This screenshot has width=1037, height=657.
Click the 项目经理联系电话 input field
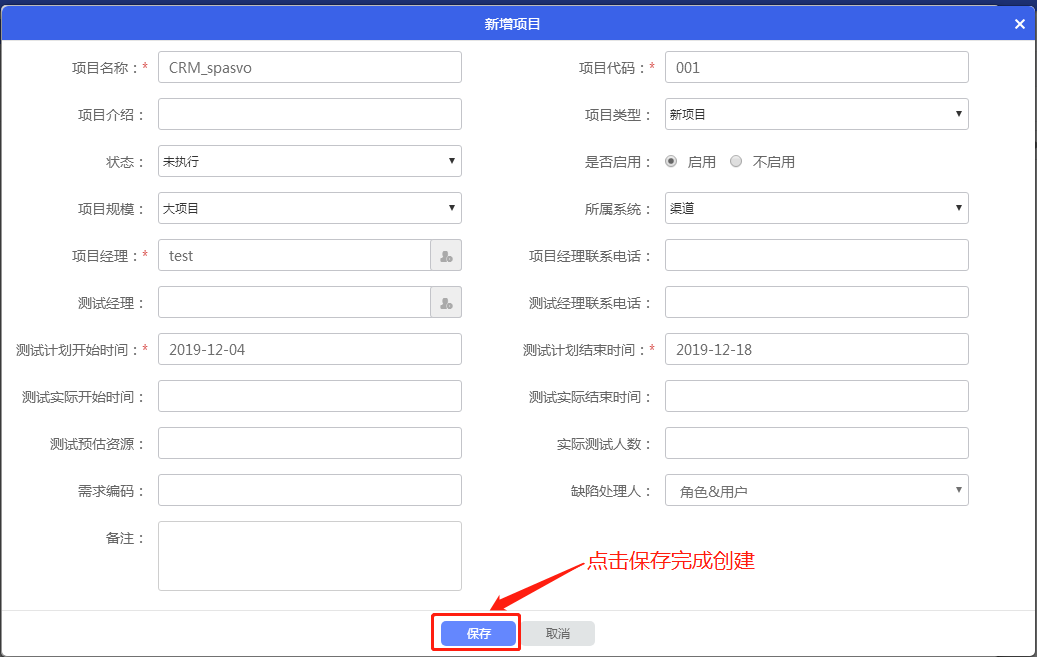coord(816,255)
